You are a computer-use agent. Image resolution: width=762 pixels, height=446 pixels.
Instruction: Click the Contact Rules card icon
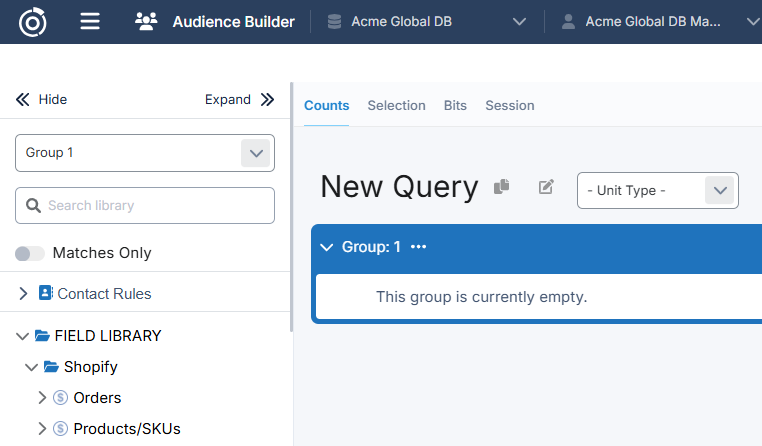pos(45,294)
